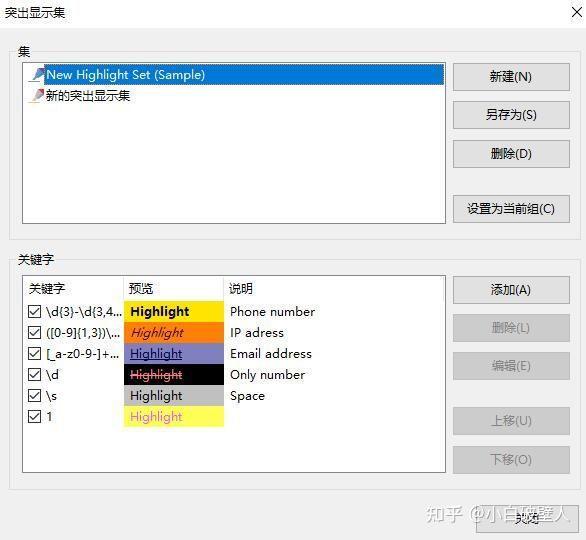Click 设置为当前组(C) button
Image resolution: width=586 pixels, height=540 pixels.
(x=511, y=209)
